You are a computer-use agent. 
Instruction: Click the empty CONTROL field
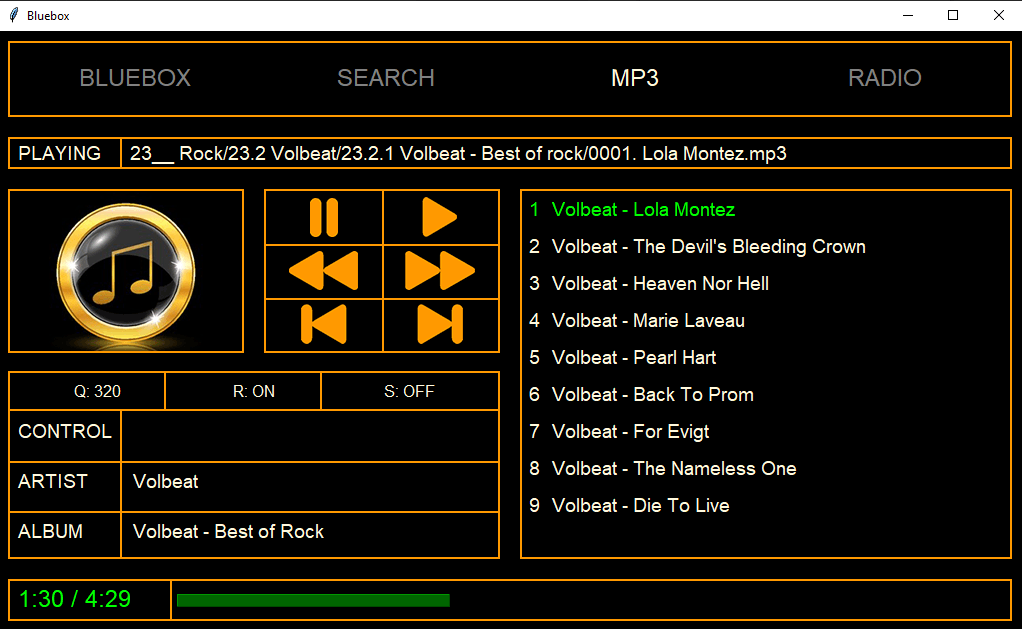pos(310,436)
